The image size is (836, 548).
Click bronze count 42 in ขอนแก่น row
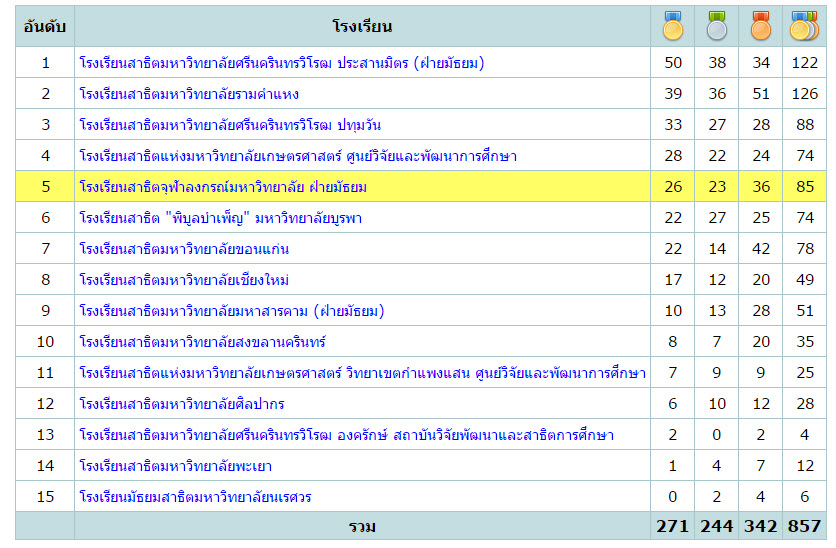(x=761, y=248)
